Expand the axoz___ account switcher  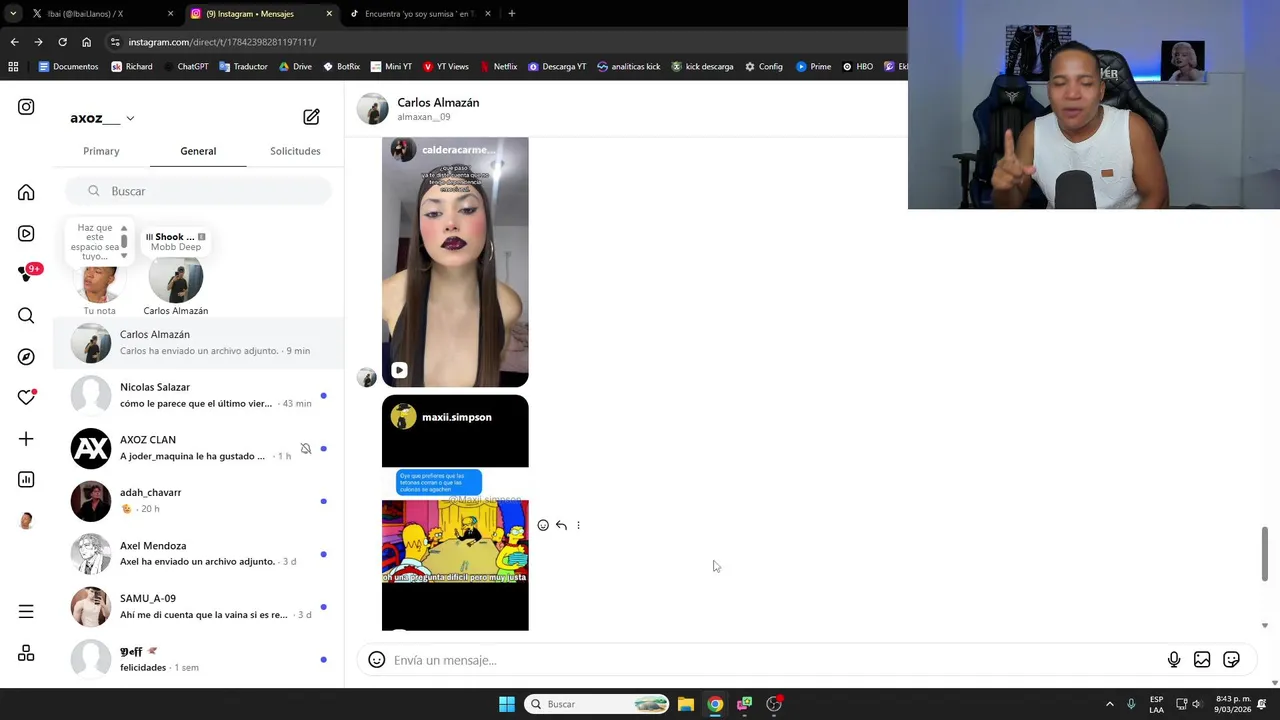point(102,118)
